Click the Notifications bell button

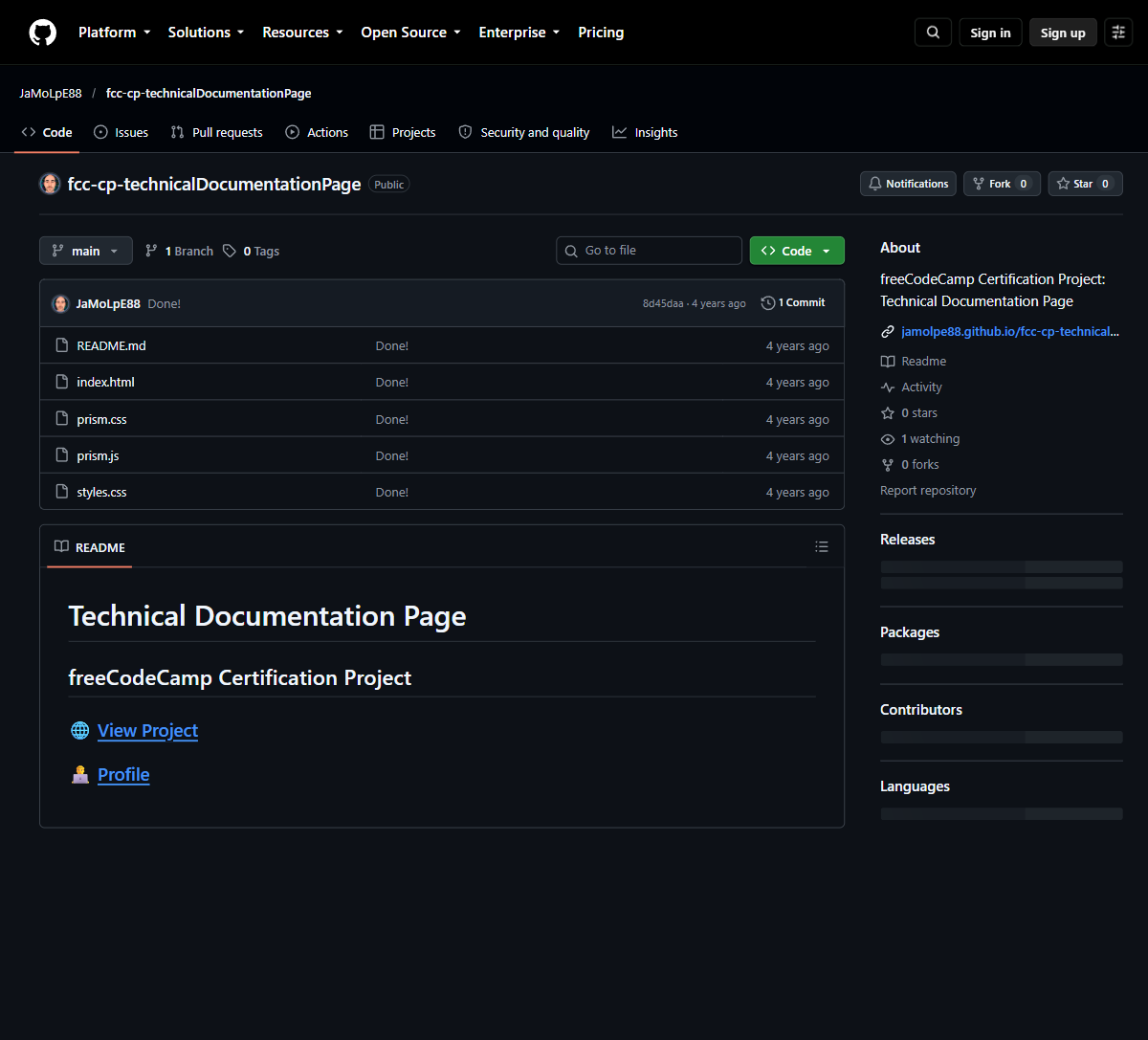(x=909, y=184)
